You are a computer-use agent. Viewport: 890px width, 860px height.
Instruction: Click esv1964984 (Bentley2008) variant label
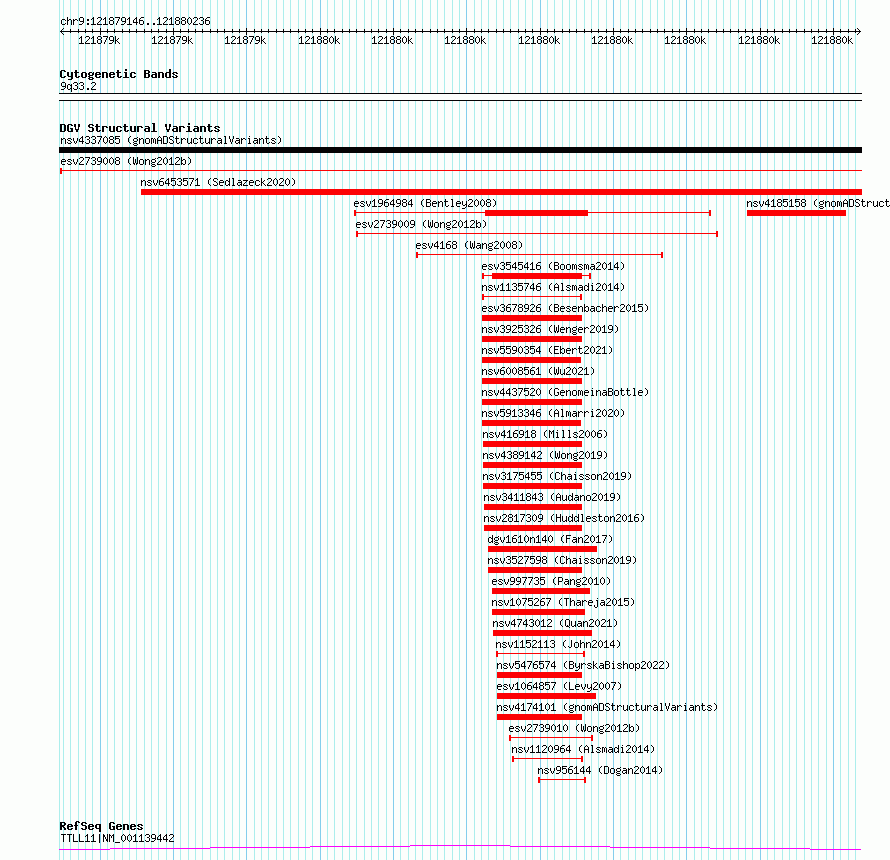click(425, 203)
